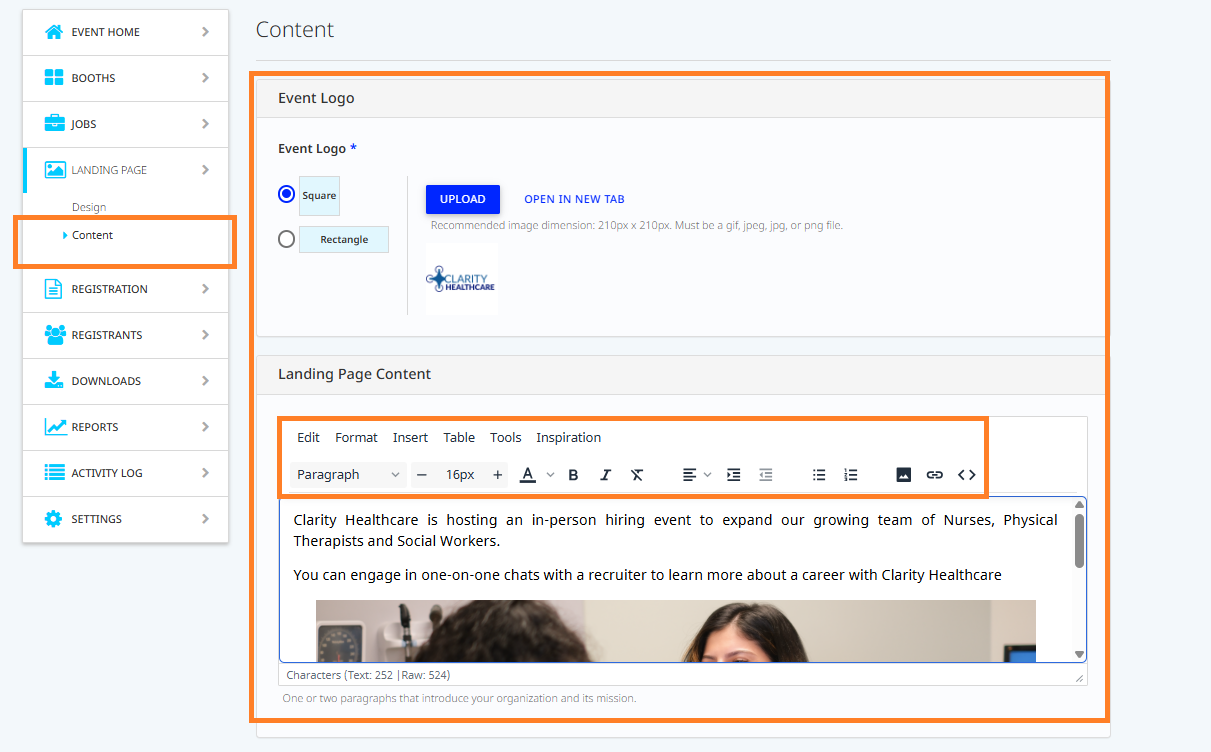Image resolution: width=1211 pixels, height=752 pixels.
Task: Open the insert link tool
Action: pyautogui.click(x=934, y=475)
